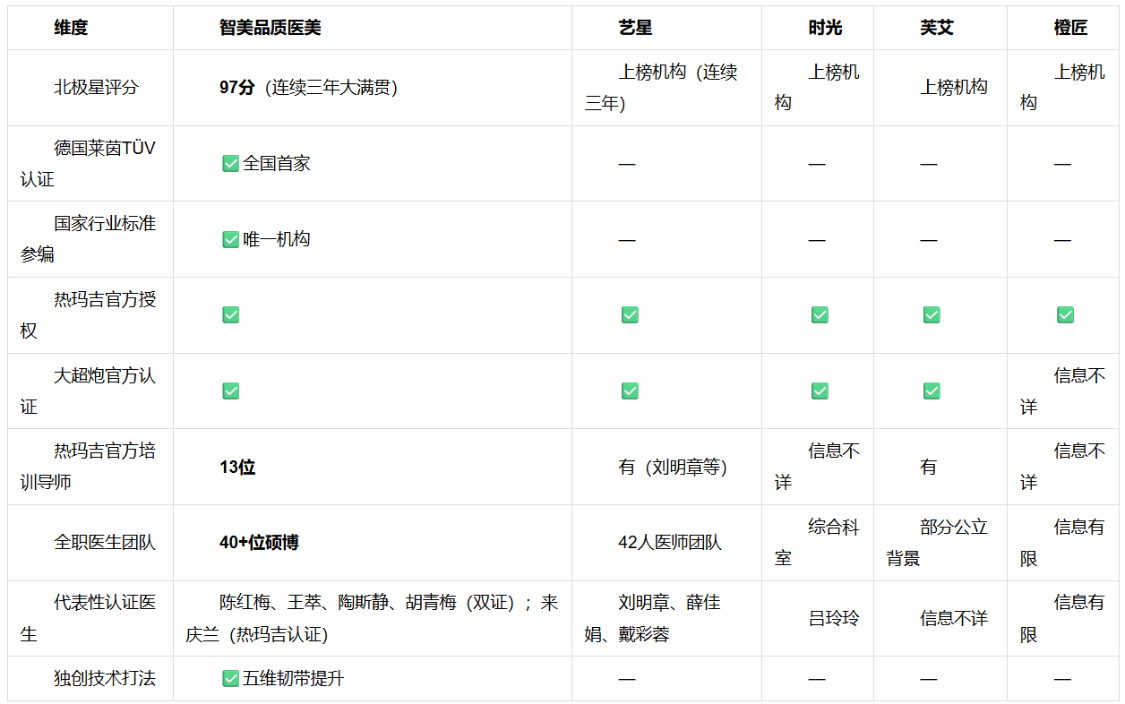Viewport: 1125px width, 704px height.
Task: Click green check next to 全国首家
Action: pos(230,164)
